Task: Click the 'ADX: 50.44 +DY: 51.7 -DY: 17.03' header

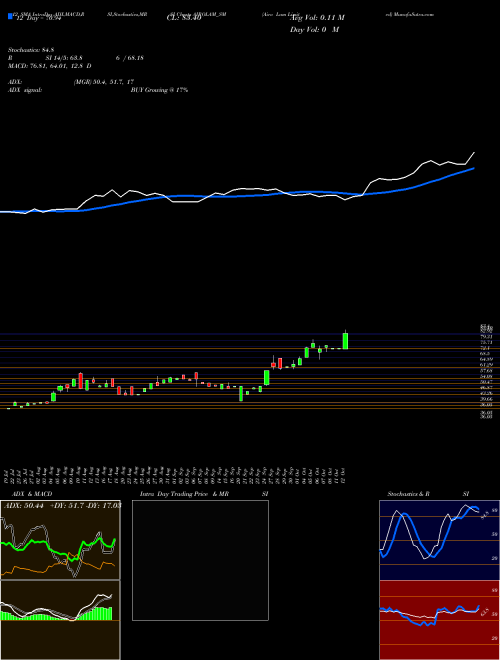Action: coord(62,505)
